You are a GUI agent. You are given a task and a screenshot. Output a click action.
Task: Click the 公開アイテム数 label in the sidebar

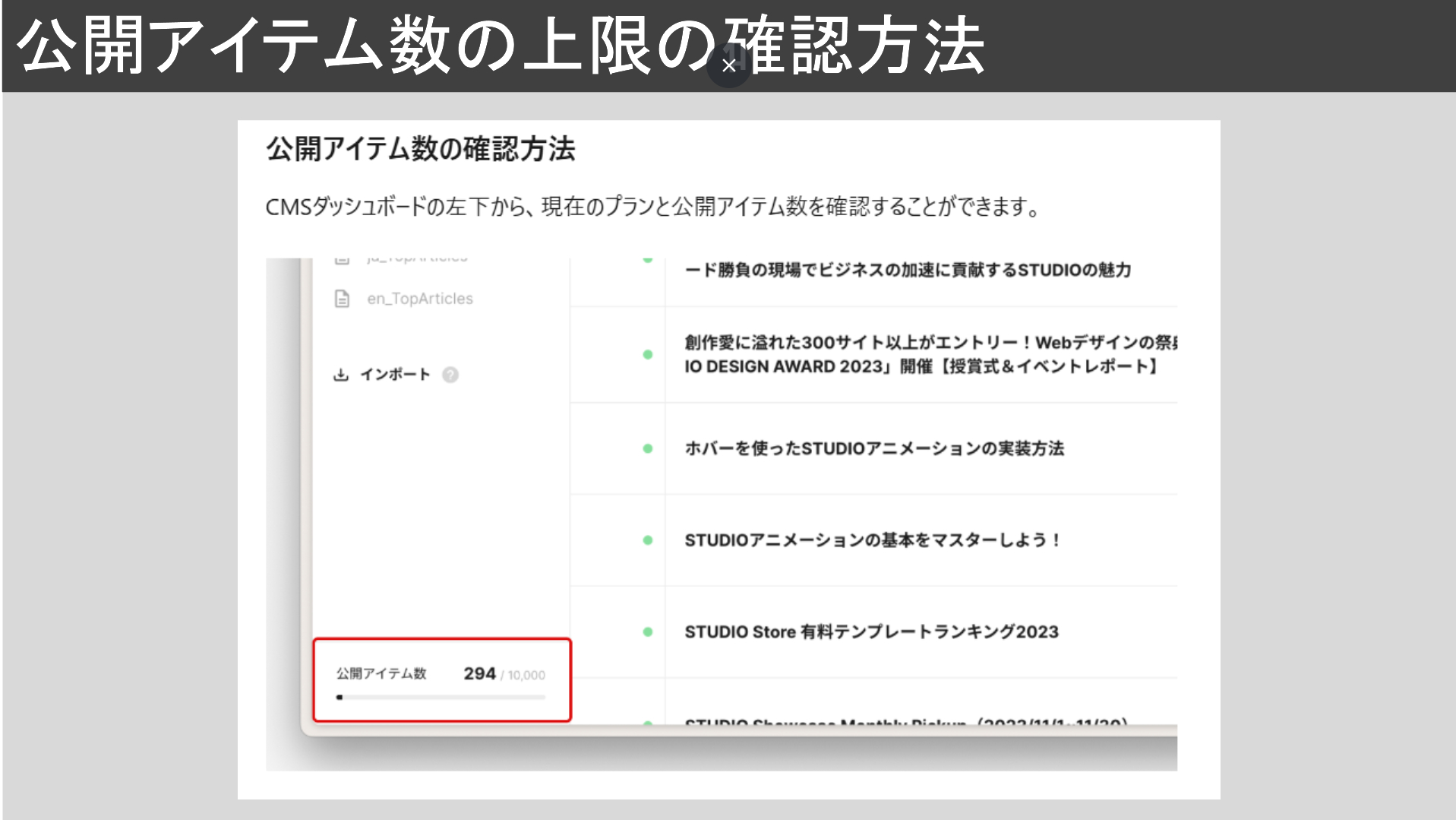pyautogui.click(x=381, y=673)
